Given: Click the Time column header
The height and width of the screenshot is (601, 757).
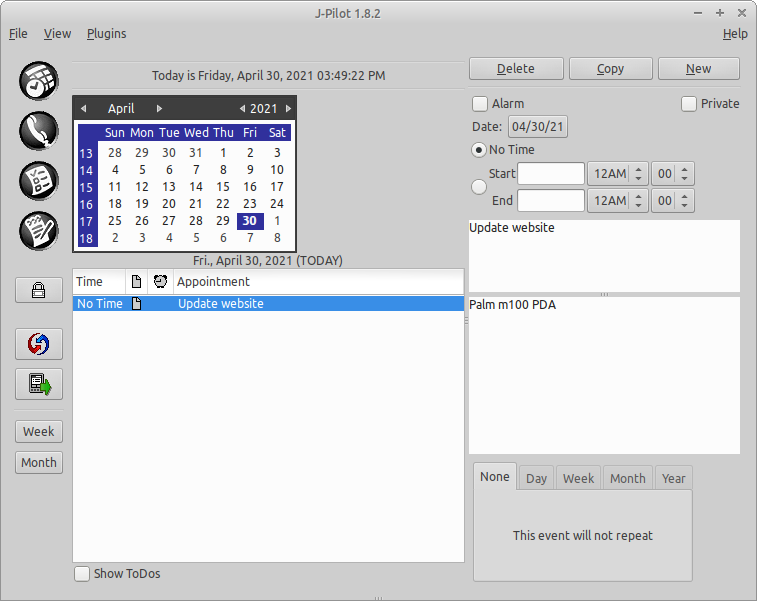Looking at the screenshot, I should click(99, 281).
